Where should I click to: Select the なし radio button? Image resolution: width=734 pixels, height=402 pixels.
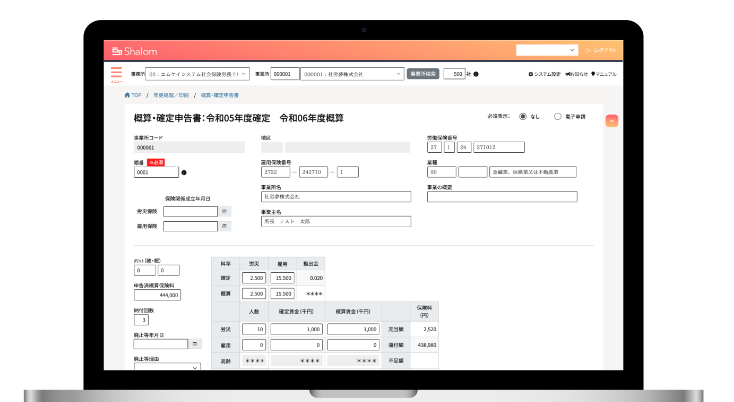pyautogui.click(x=523, y=117)
